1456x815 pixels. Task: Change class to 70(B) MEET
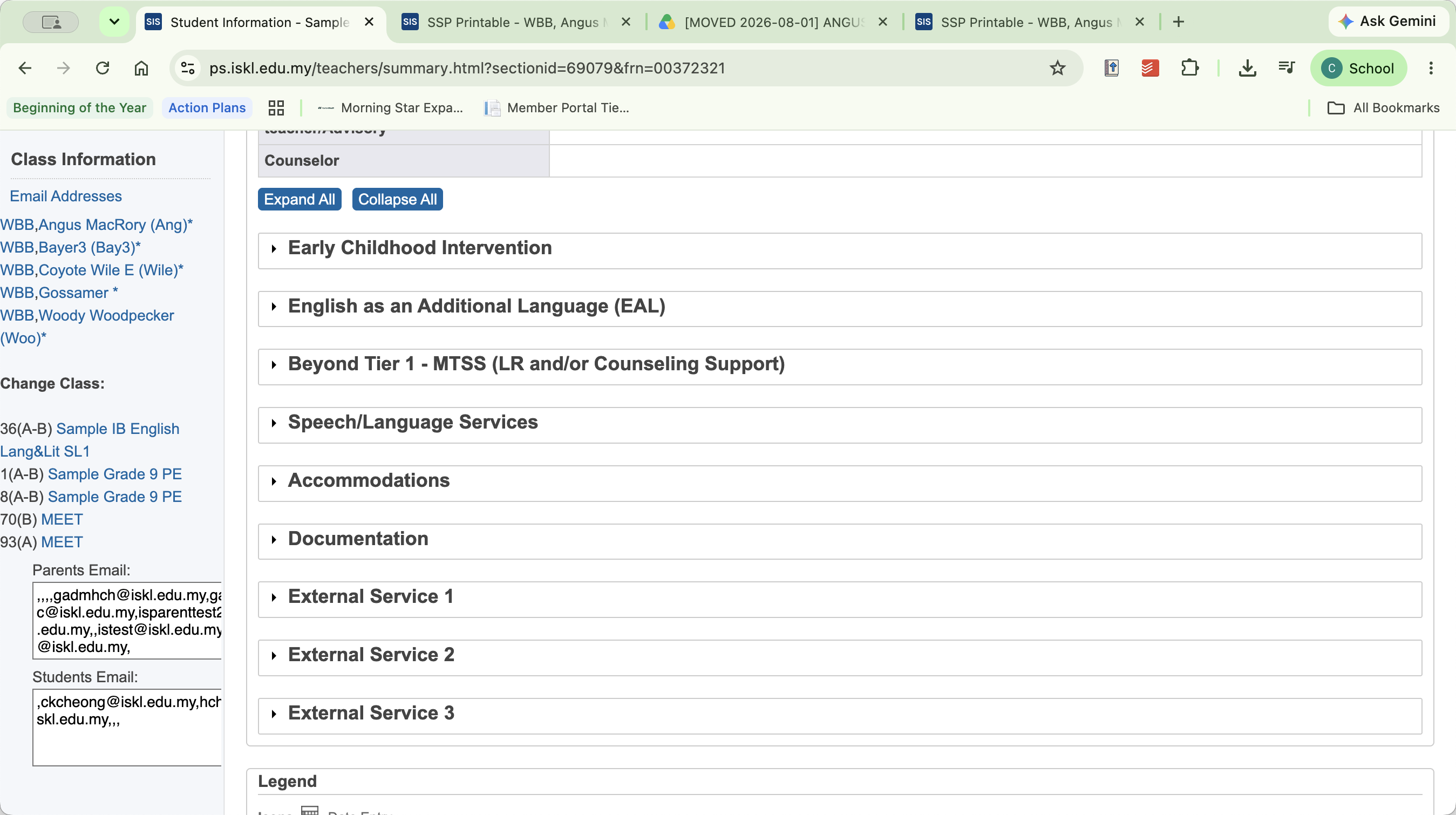click(x=62, y=519)
